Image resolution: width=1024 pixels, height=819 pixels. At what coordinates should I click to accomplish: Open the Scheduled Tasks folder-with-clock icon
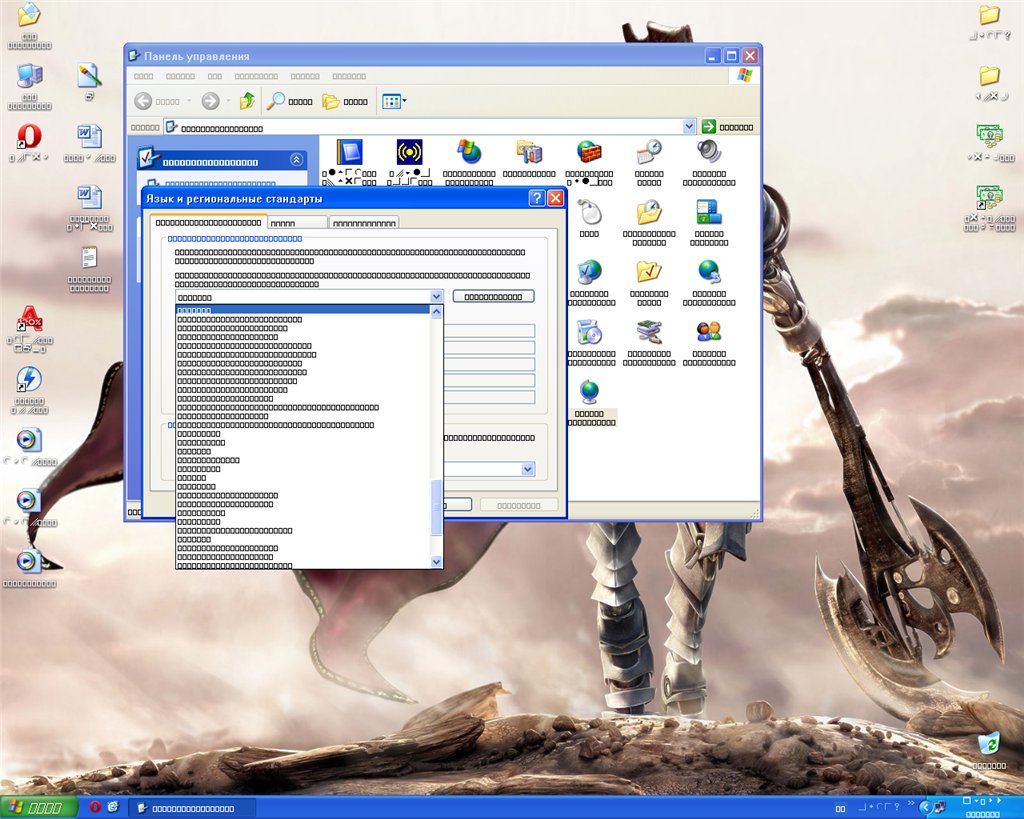[649, 212]
